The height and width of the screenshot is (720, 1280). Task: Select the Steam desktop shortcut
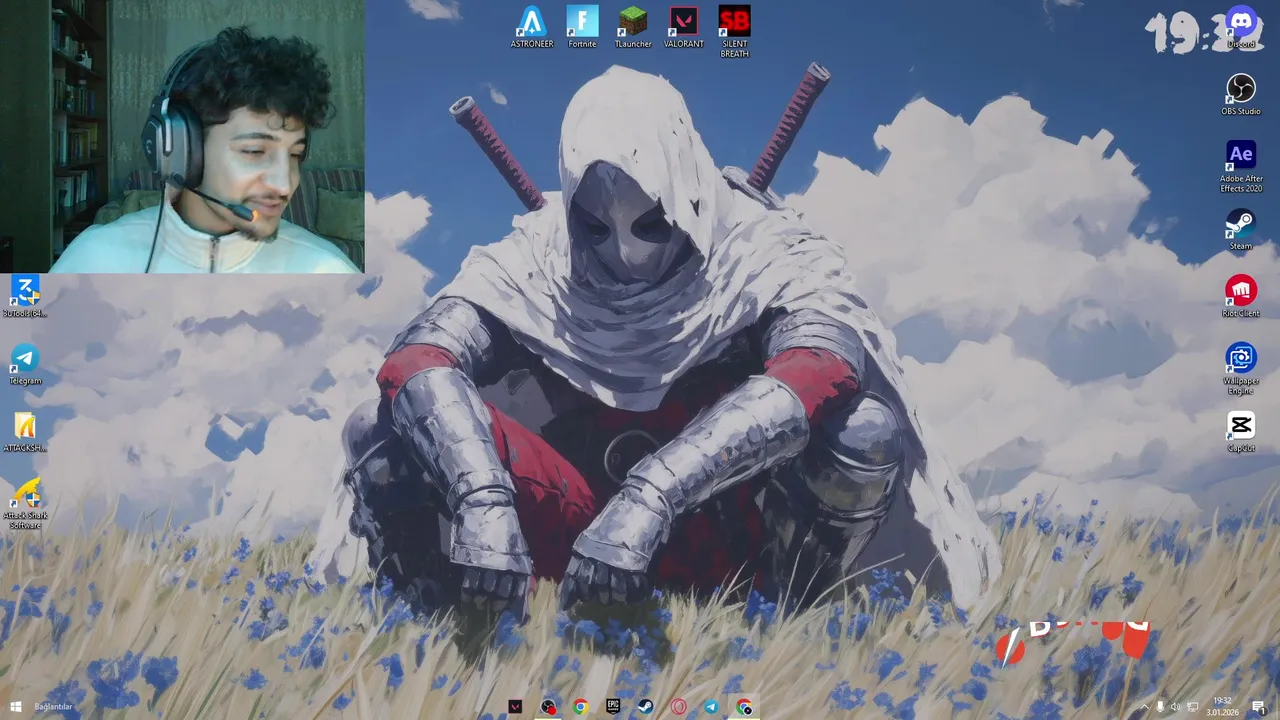click(x=1241, y=229)
